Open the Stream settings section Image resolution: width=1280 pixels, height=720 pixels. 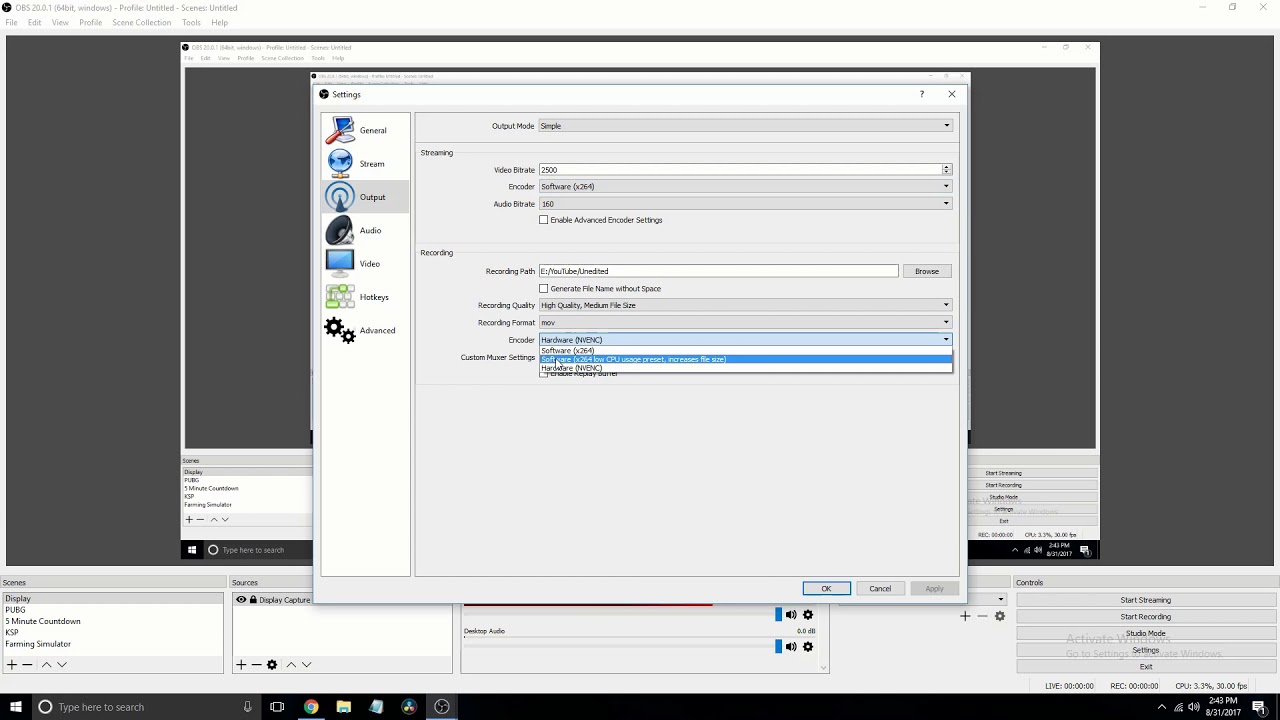(x=365, y=164)
